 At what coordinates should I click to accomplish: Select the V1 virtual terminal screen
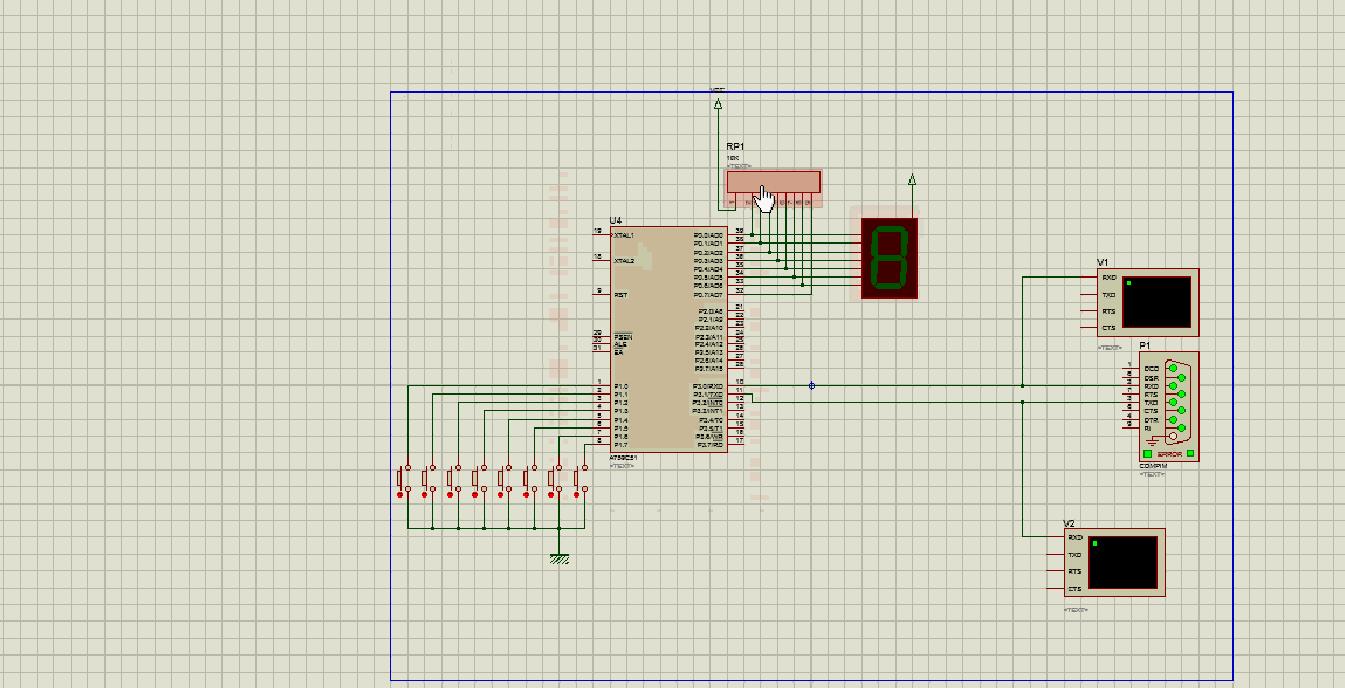(1158, 301)
